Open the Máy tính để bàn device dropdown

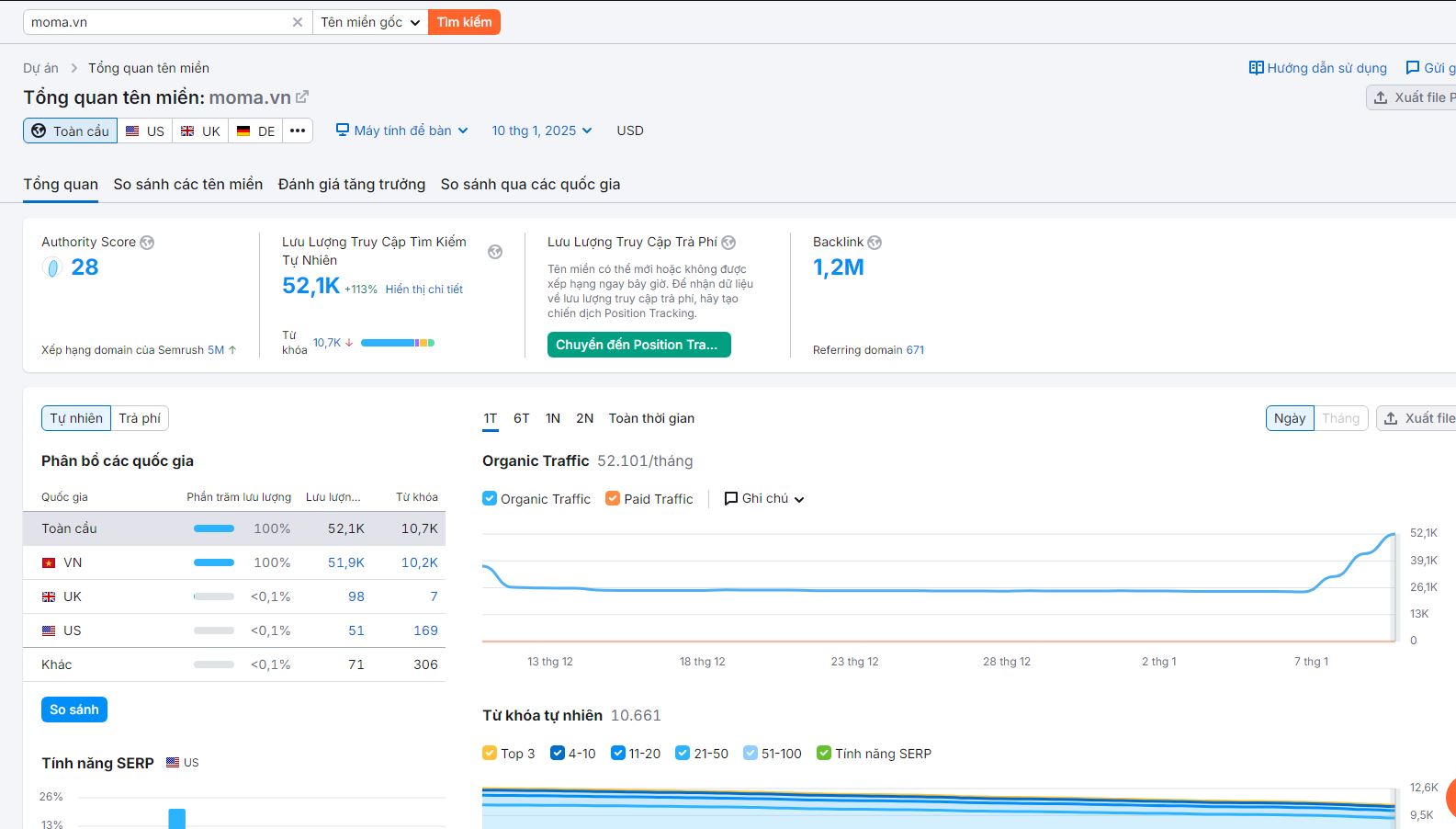pos(402,131)
